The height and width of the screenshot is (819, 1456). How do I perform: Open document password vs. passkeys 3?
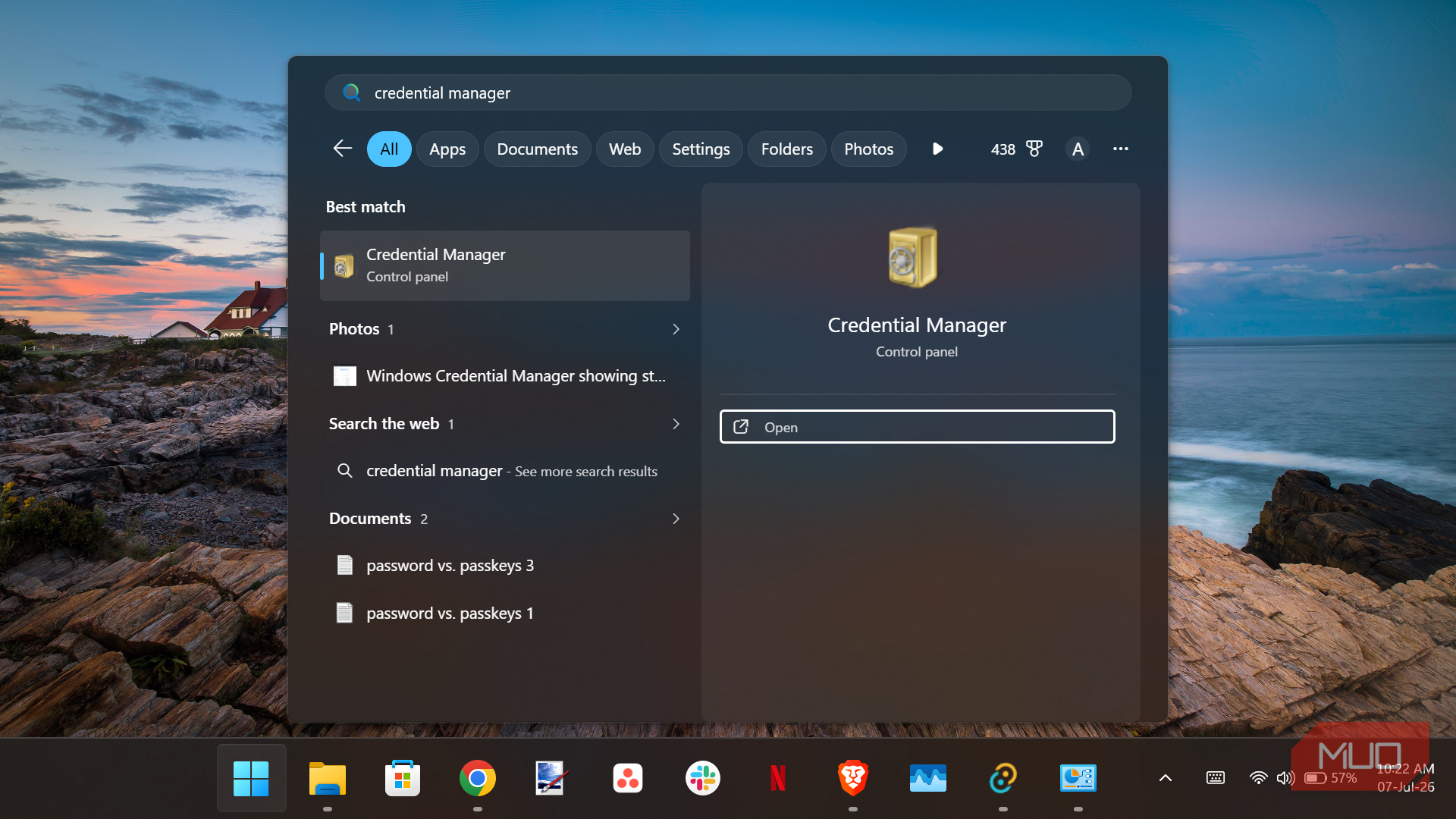click(505, 566)
